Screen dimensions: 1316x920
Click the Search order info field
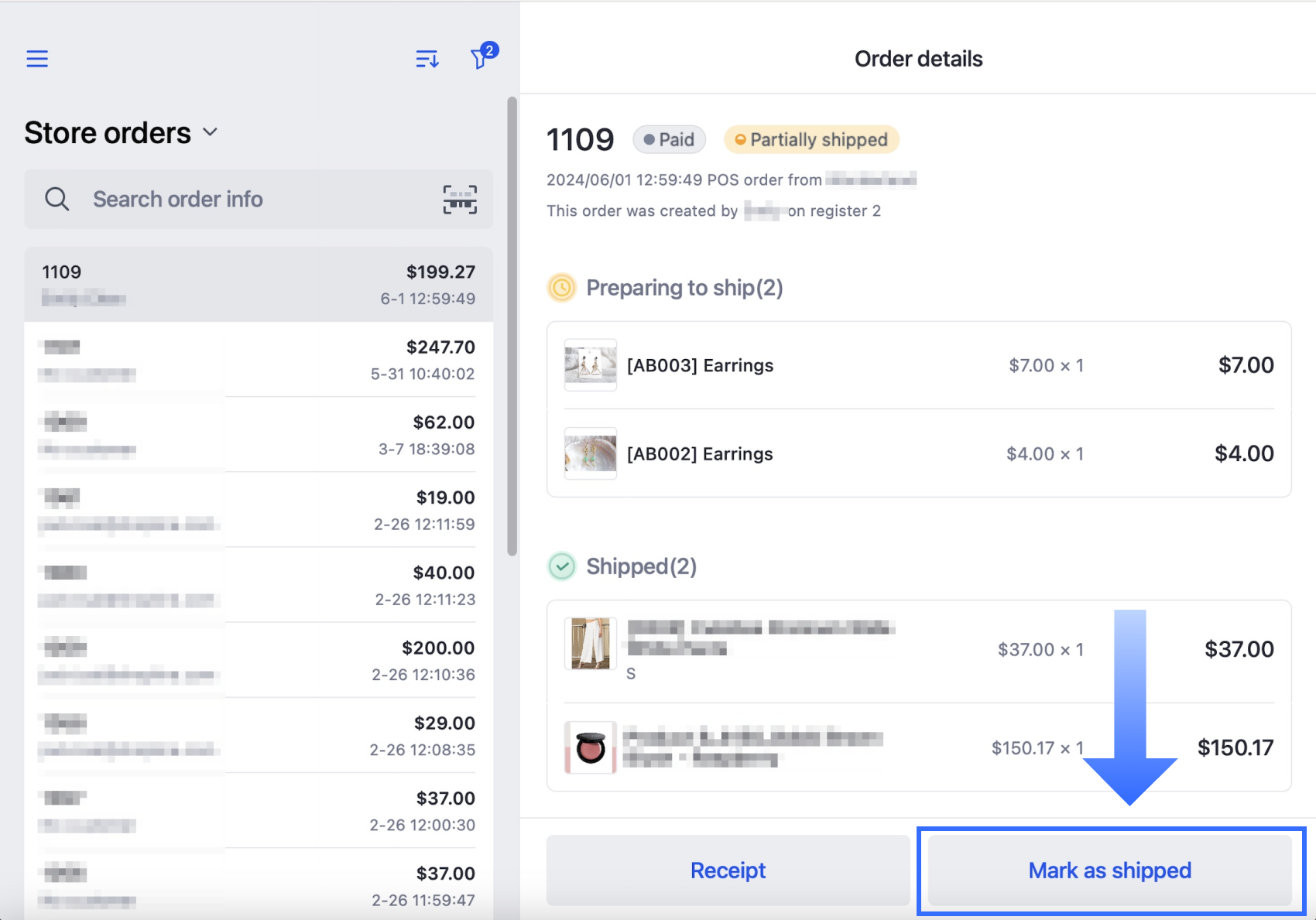(259, 199)
